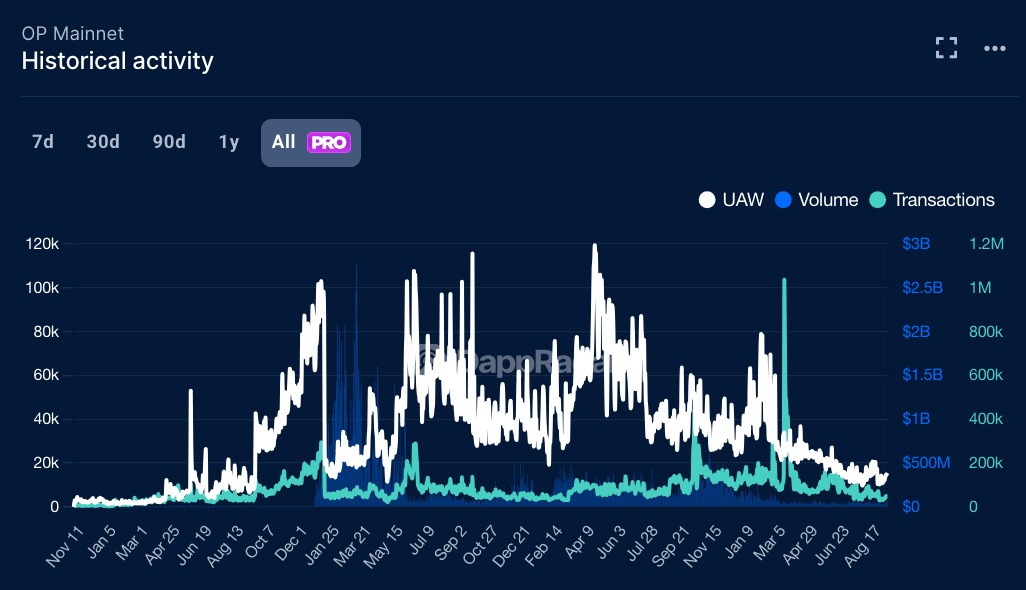
Task: Click the blue Volume legend dot
Action: coord(784,200)
